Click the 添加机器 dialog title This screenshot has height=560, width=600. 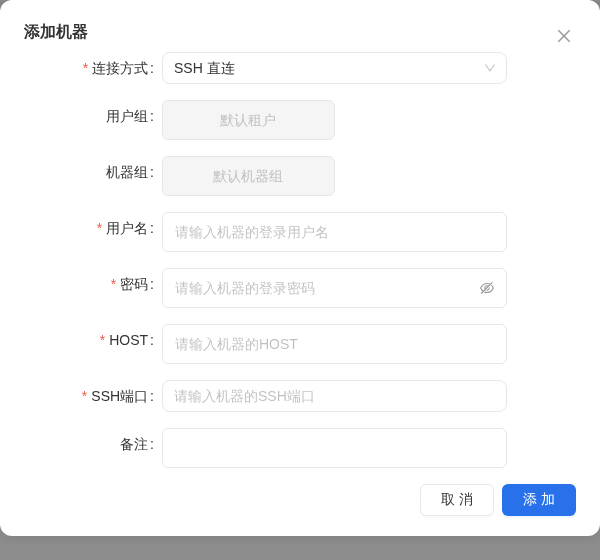(55, 32)
